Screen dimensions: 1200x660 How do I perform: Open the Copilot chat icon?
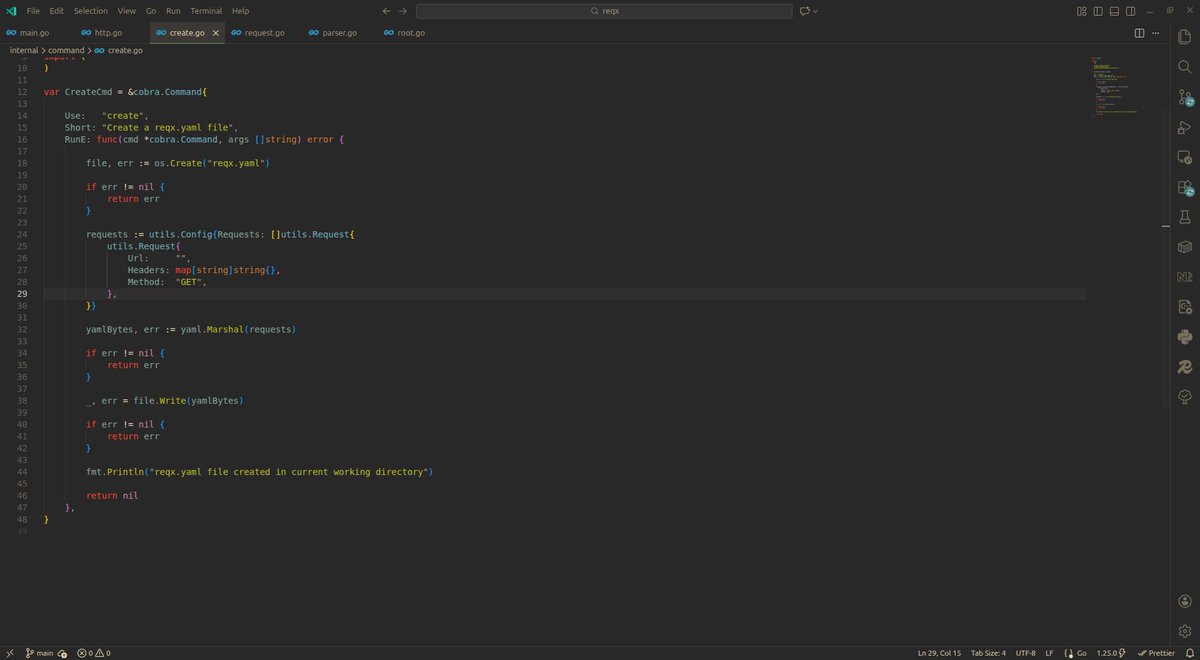click(x=804, y=11)
